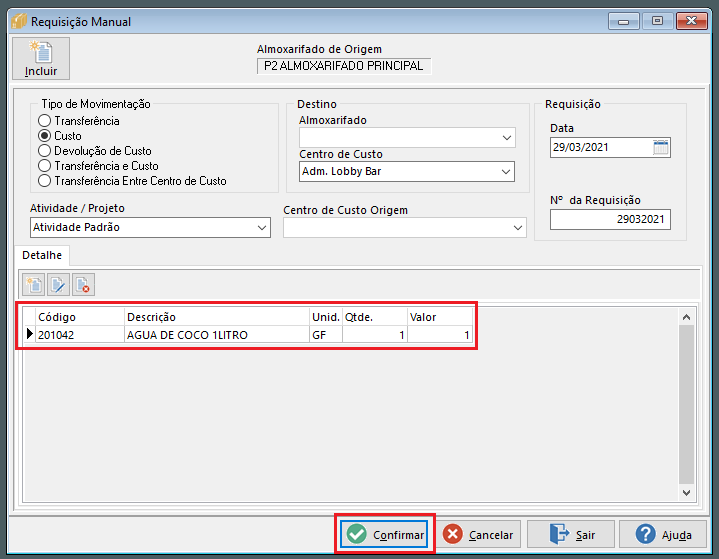
Task: Open the calendar picker for Data
Action: pos(660,148)
